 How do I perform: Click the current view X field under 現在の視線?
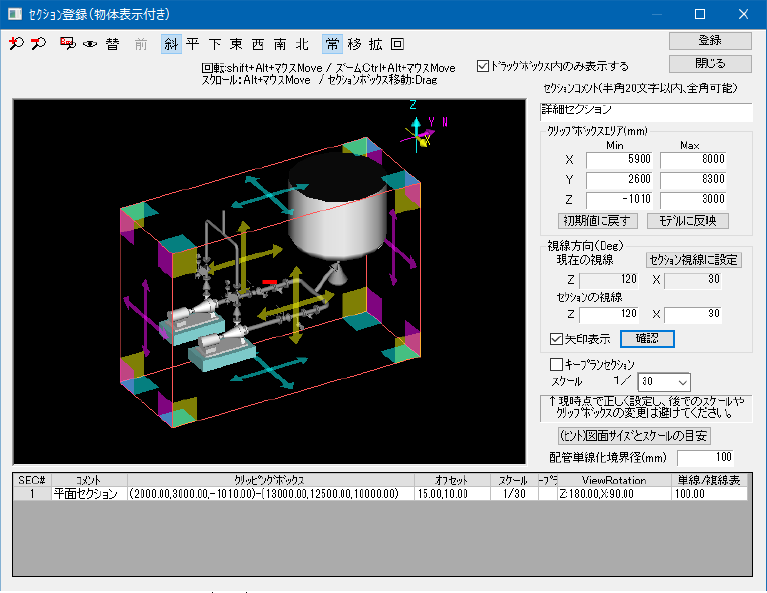693,280
